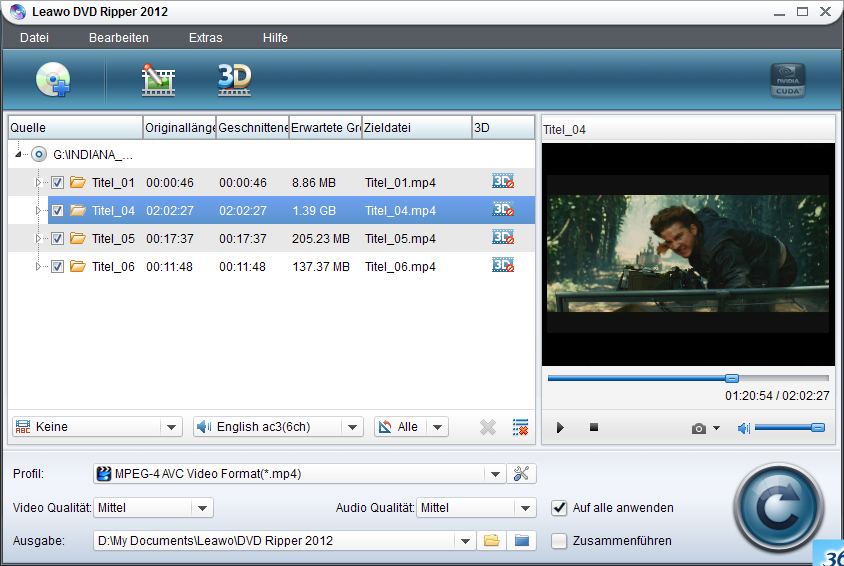Open profile settings wrench icon
Viewport: 844px width, 566px height.
[x=520, y=474]
